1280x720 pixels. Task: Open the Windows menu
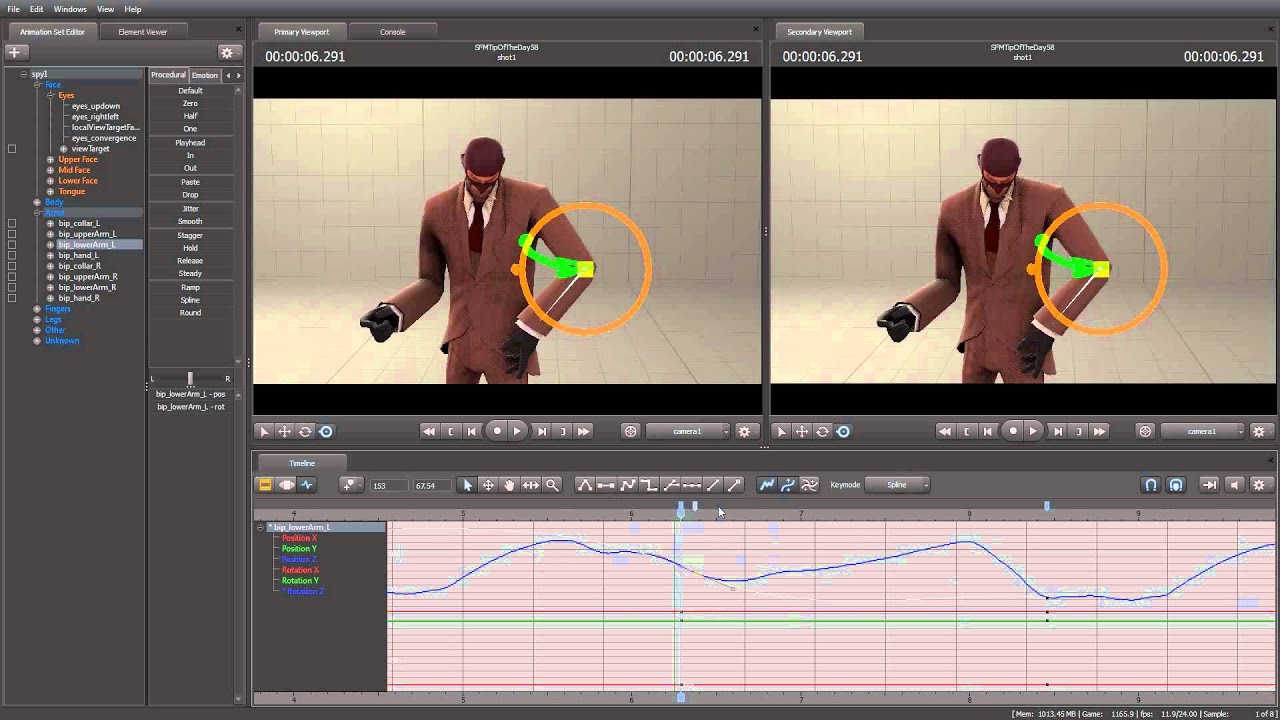70,9
